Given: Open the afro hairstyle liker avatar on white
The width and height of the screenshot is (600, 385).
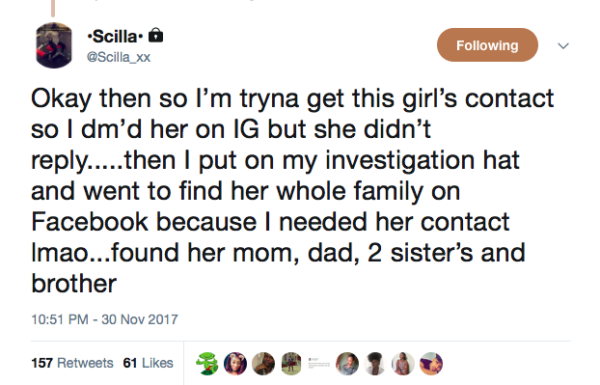Looking at the screenshot, I should [375, 364].
